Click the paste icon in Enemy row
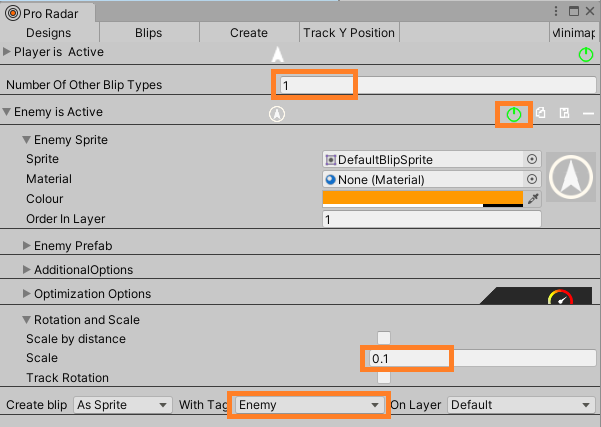601x427 pixels. pyautogui.click(x=564, y=113)
